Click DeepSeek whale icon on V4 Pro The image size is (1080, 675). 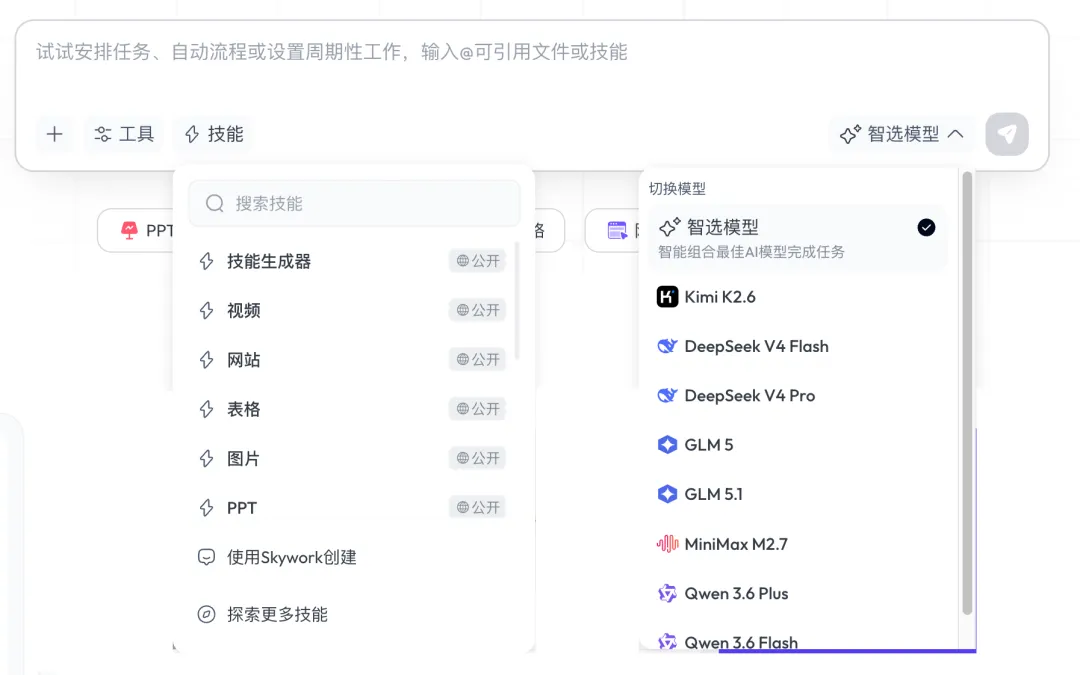(667, 396)
